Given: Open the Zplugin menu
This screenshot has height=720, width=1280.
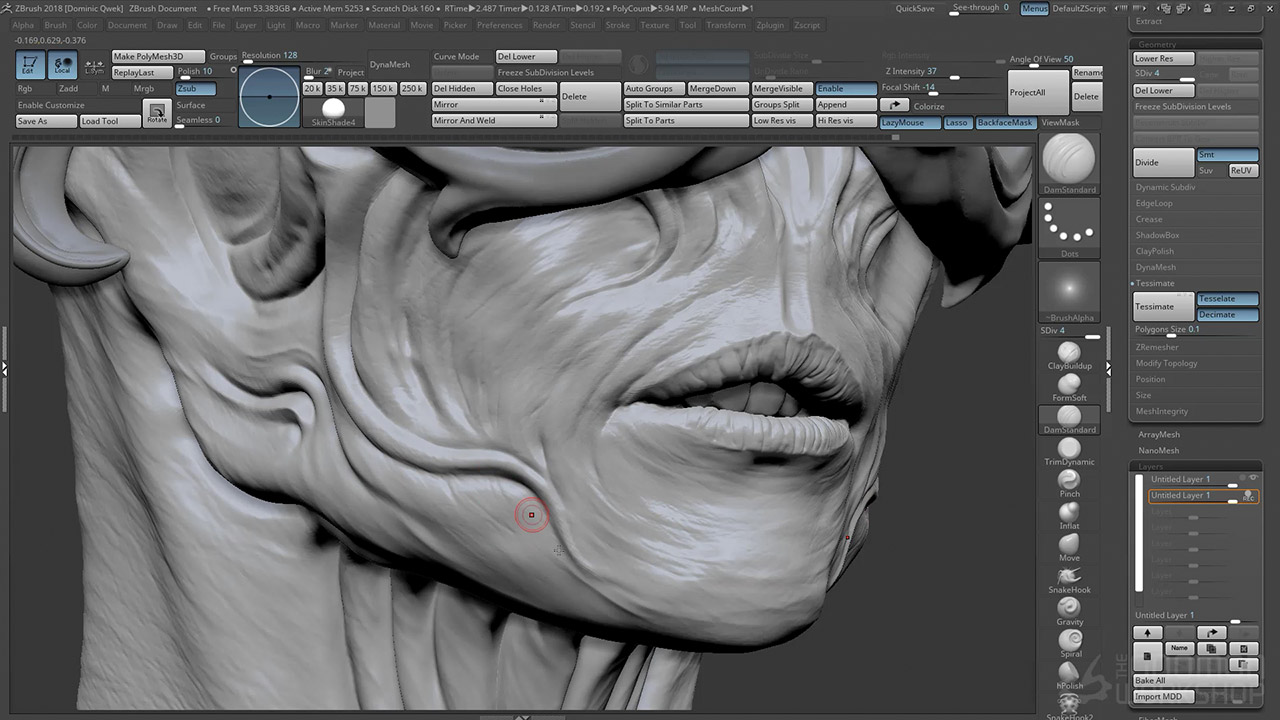Looking at the screenshot, I should [770, 25].
